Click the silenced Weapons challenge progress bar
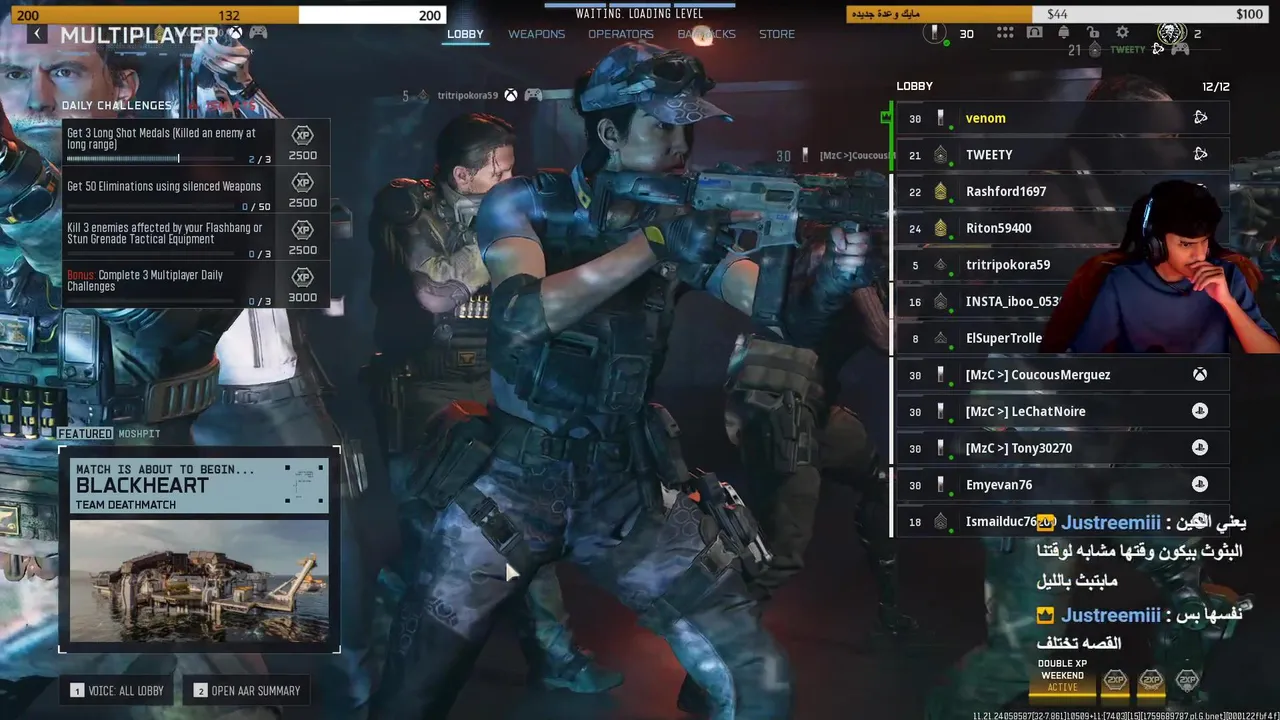The height and width of the screenshot is (720, 1280). pyautogui.click(x=153, y=207)
